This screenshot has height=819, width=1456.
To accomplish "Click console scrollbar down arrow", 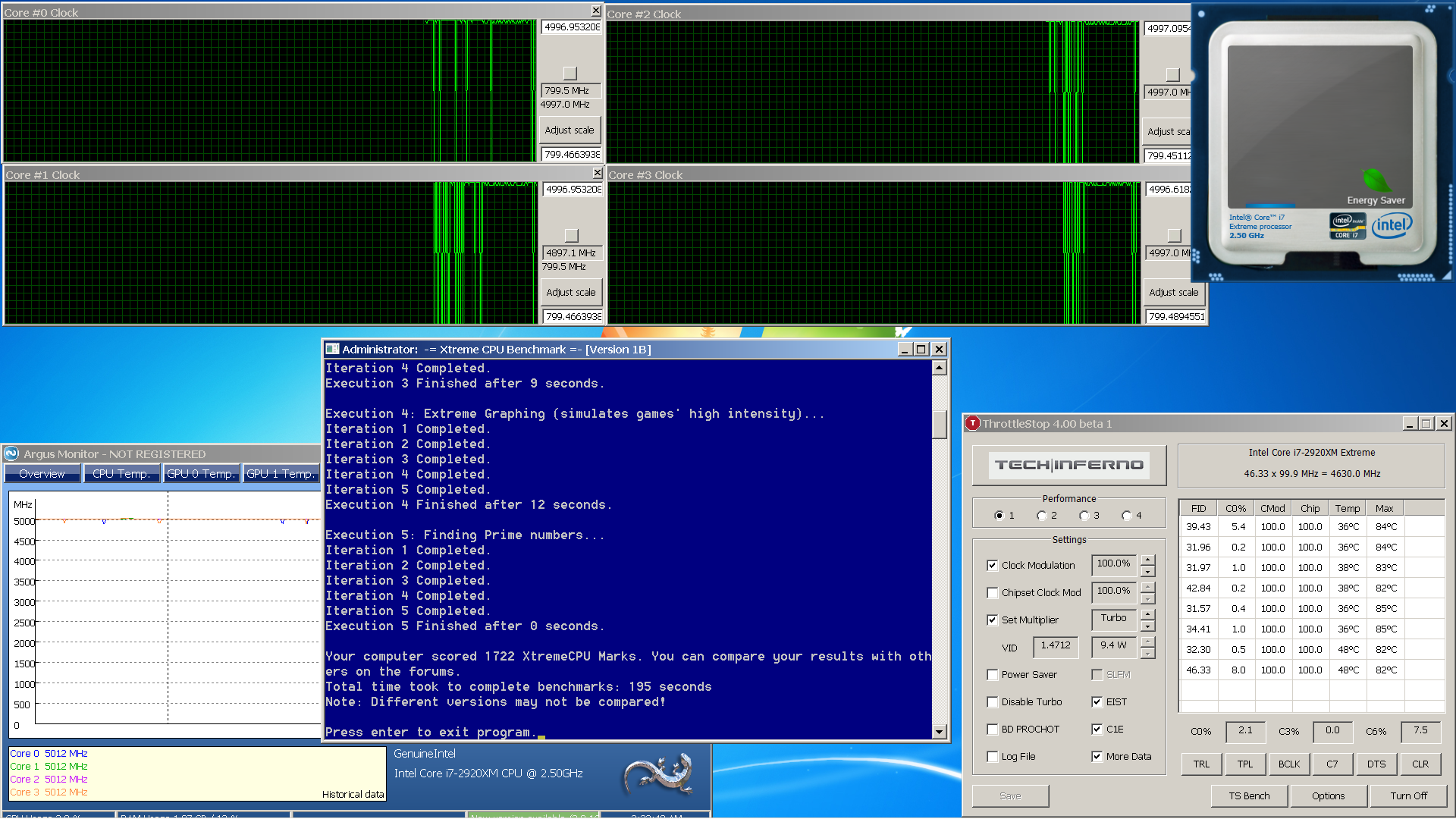I will pos(940,732).
